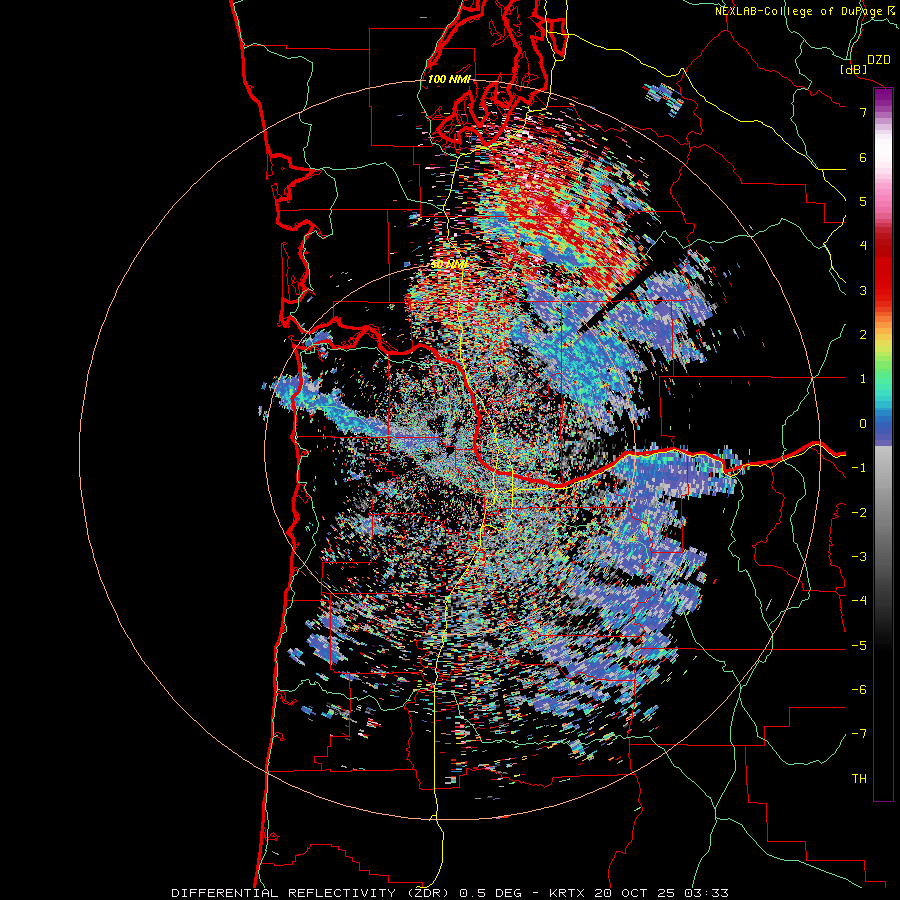Screen dimensions: 900x900
Task: Click the color scale value -4
Action: pos(859,601)
